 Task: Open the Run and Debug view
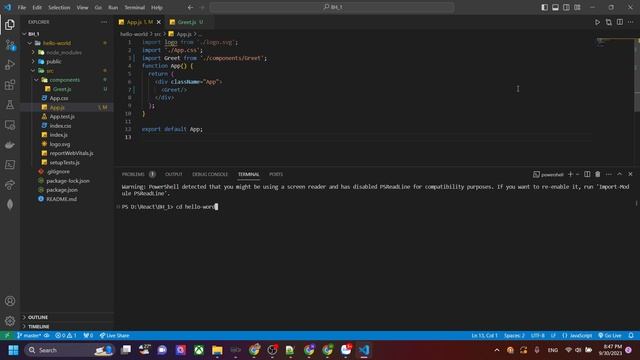[x=10, y=65]
